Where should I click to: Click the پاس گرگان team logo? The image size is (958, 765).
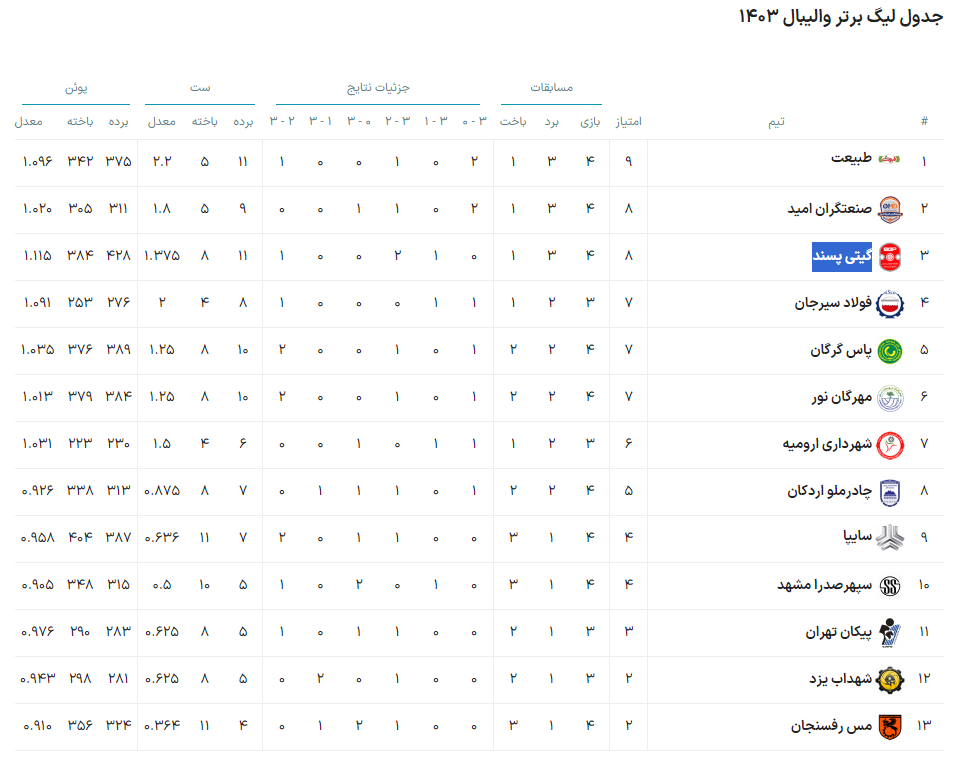(890, 351)
